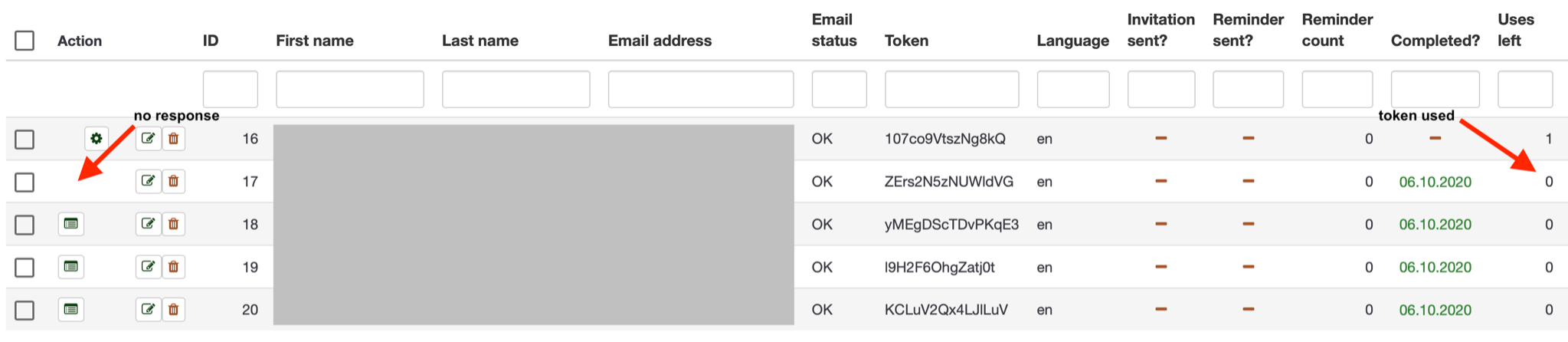The height and width of the screenshot is (342, 1568).
Task: Select the checkbox for row ID 16
Action: [25, 140]
